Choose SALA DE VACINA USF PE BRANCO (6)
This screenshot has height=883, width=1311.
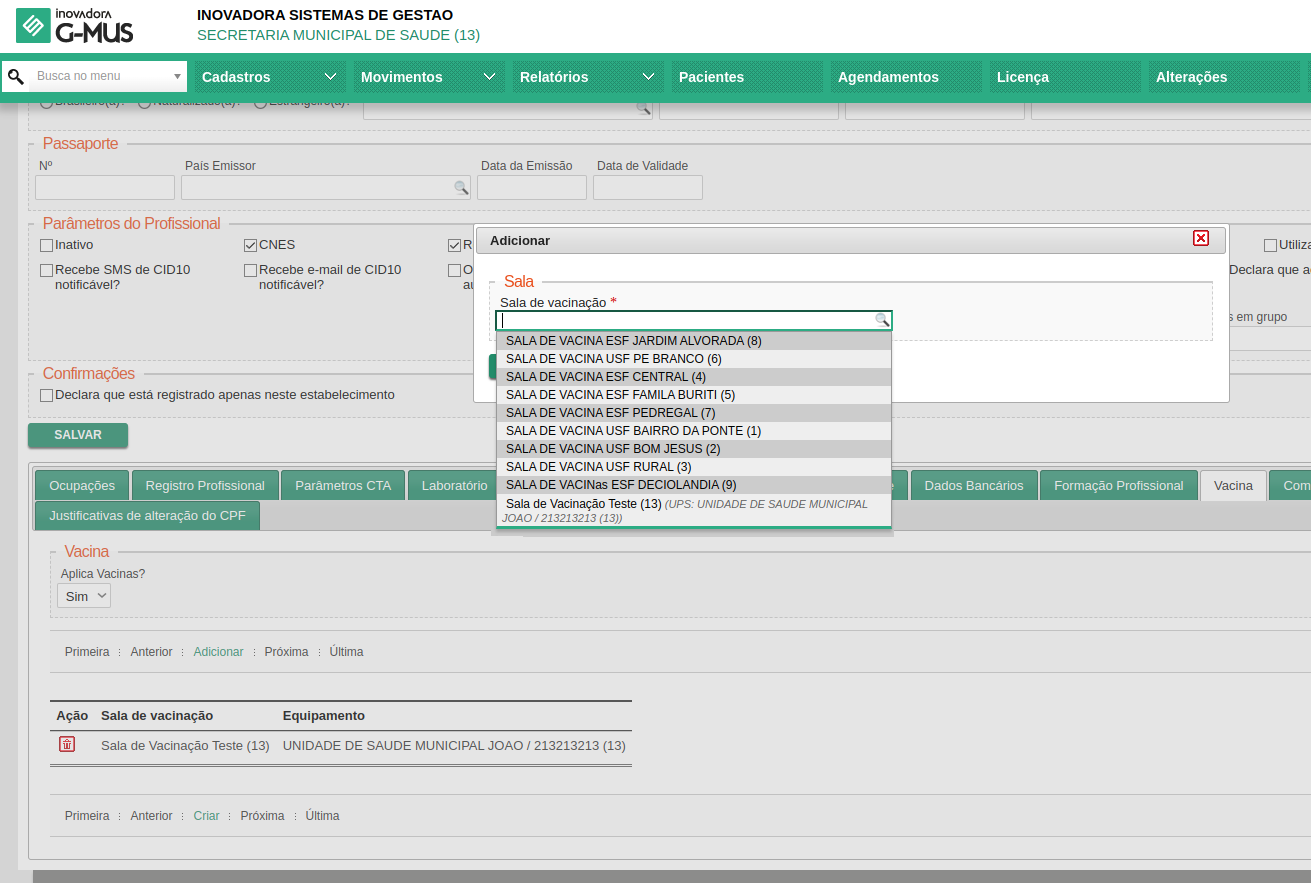[x=694, y=359]
